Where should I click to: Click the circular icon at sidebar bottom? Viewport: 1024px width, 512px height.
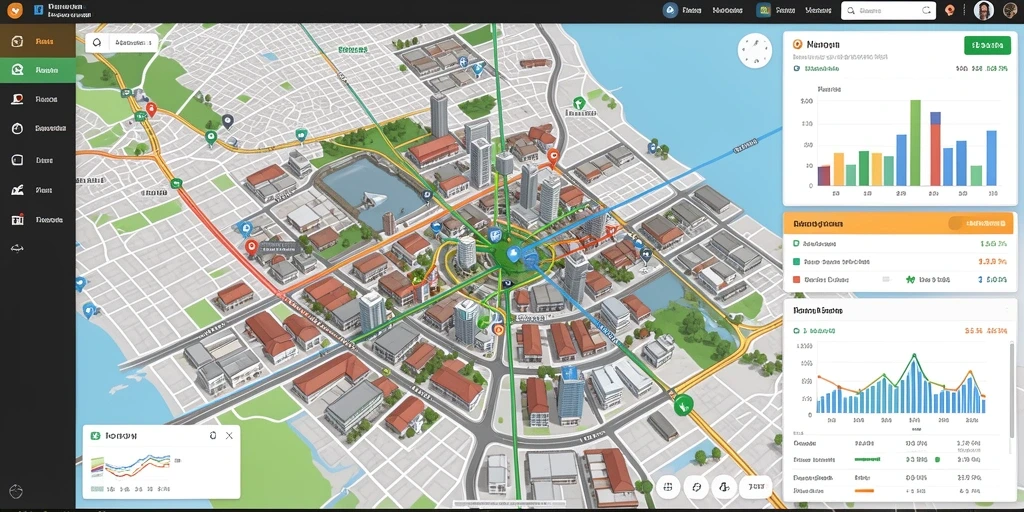click(x=16, y=491)
